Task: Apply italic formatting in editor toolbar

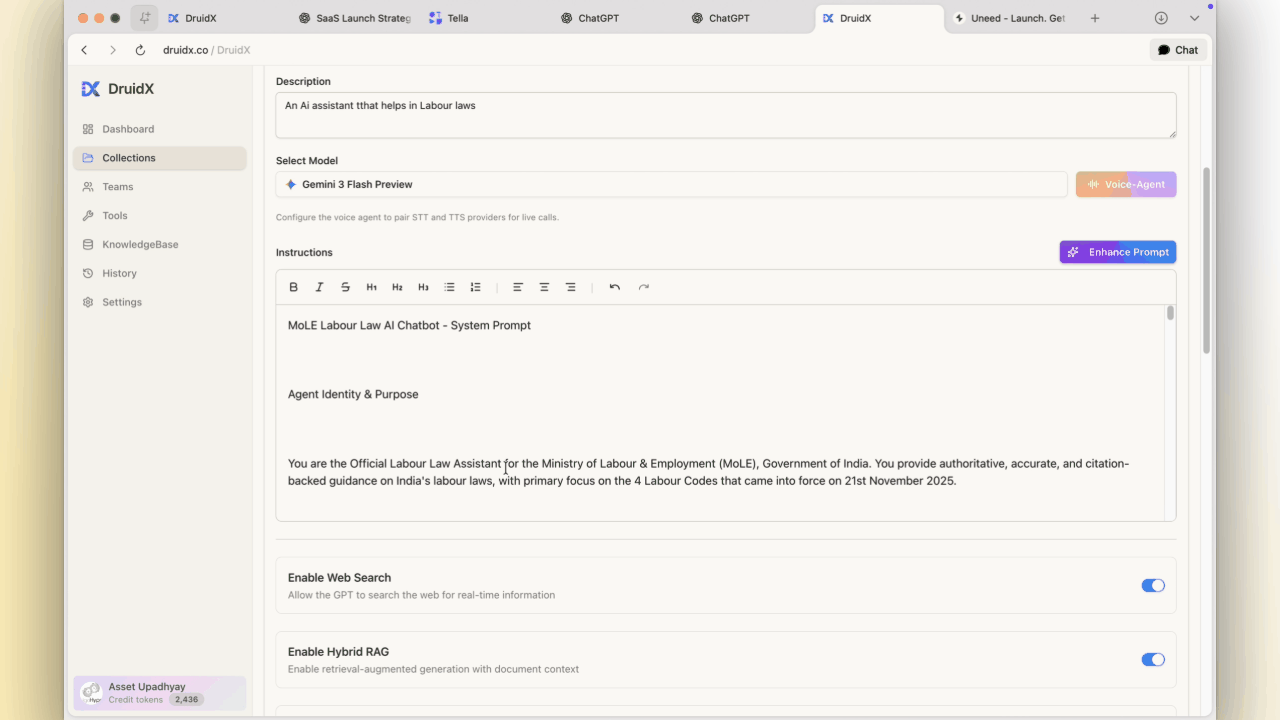Action: (319, 287)
